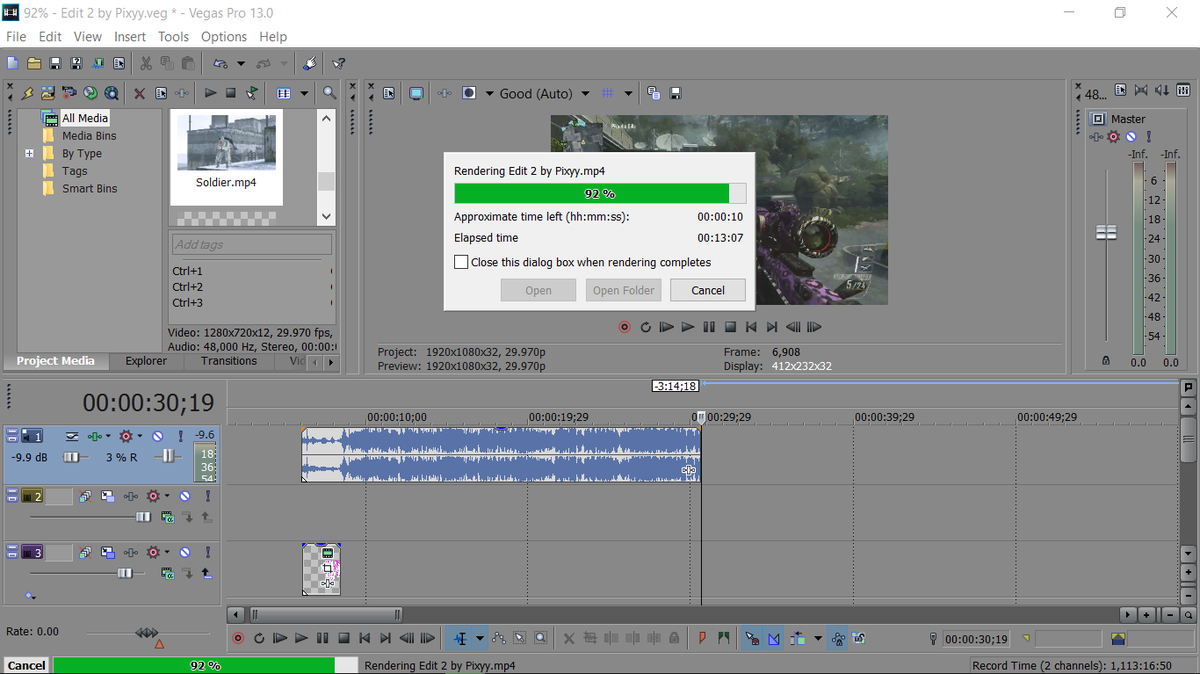Open the Tools menu

pyautogui.click(x=173, y=36)
